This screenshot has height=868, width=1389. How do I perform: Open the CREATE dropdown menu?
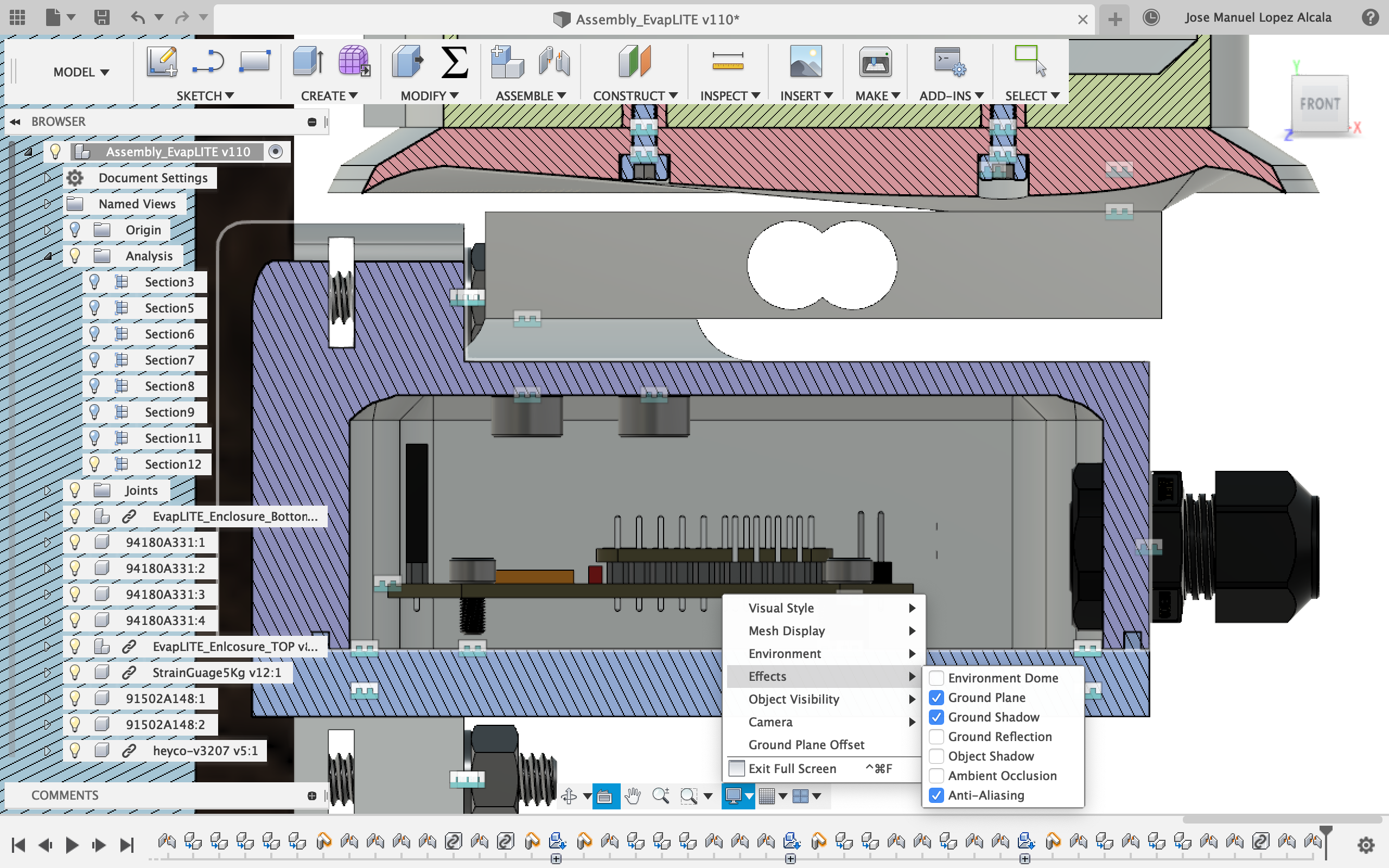click(x=329, y=96)
